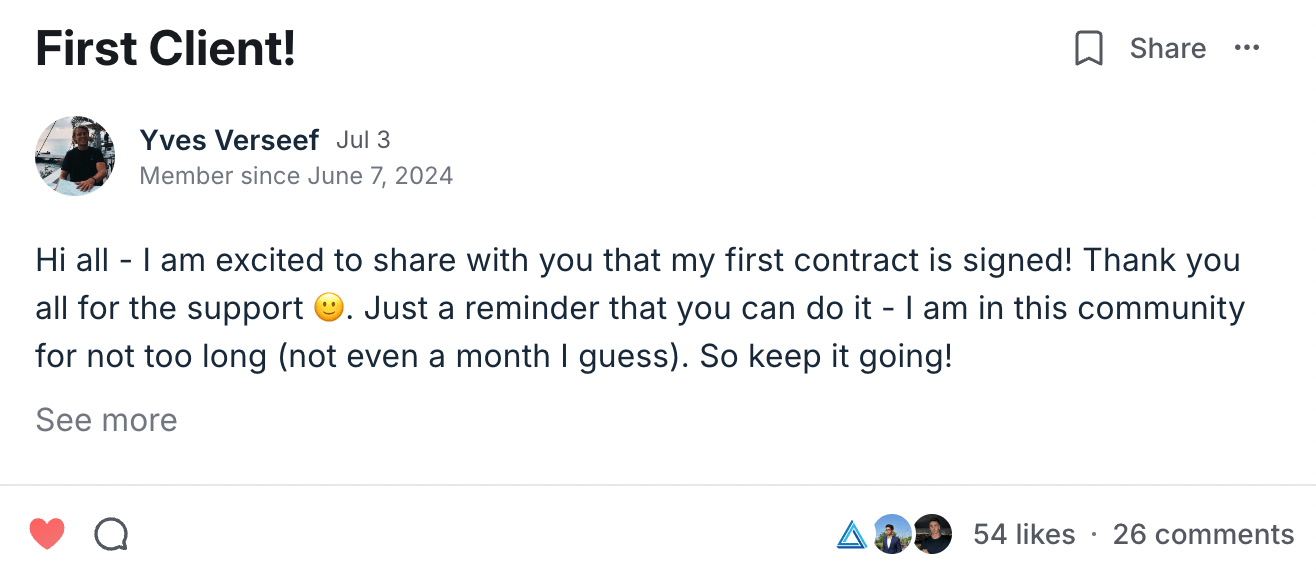This screenshot has width=1316, height=570.
Task: Like the post with the heart icon
Action: pyautogui.click(x=47, y=535)
